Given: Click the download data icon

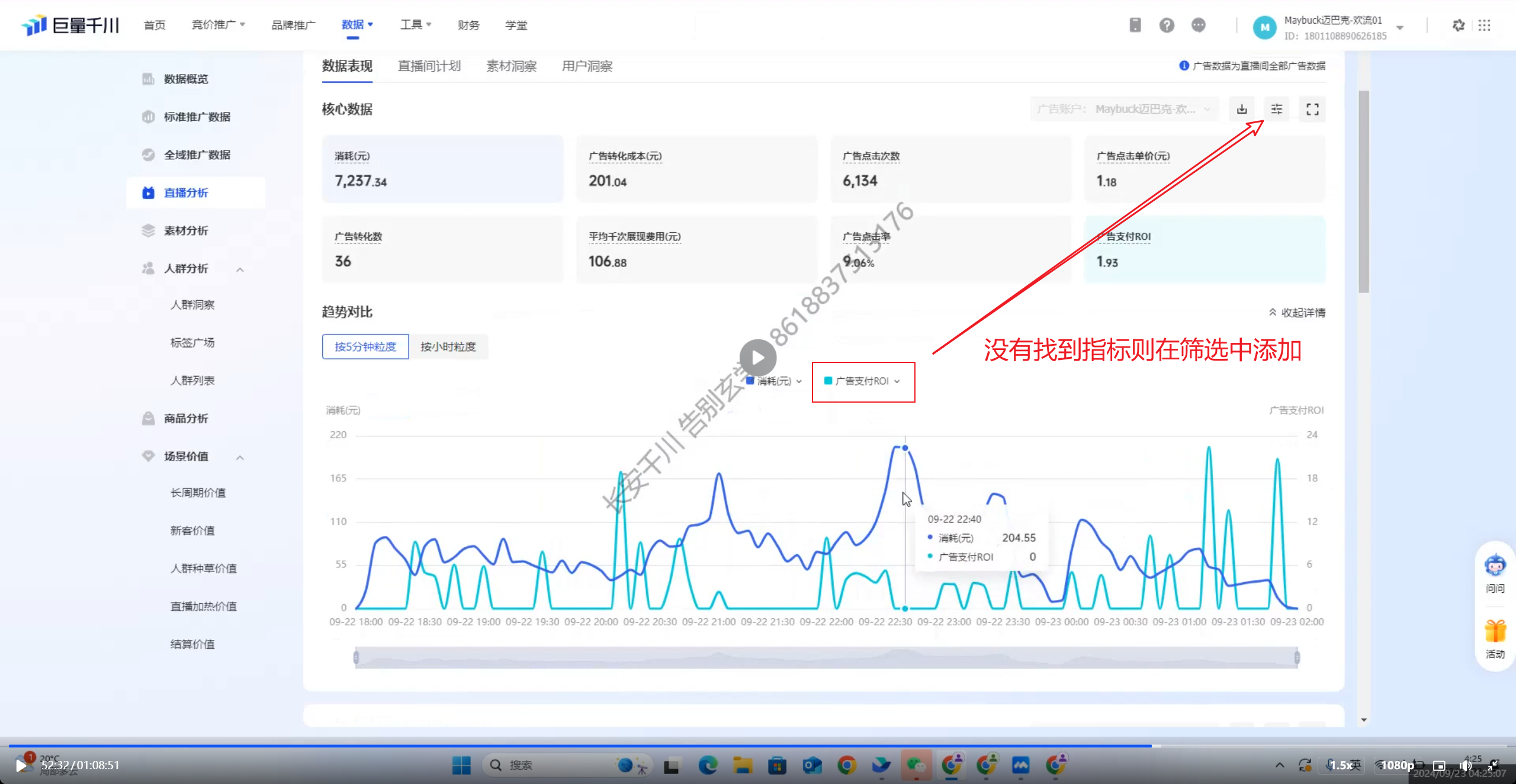Looking at the screenshot, I should coord(1242,110).
